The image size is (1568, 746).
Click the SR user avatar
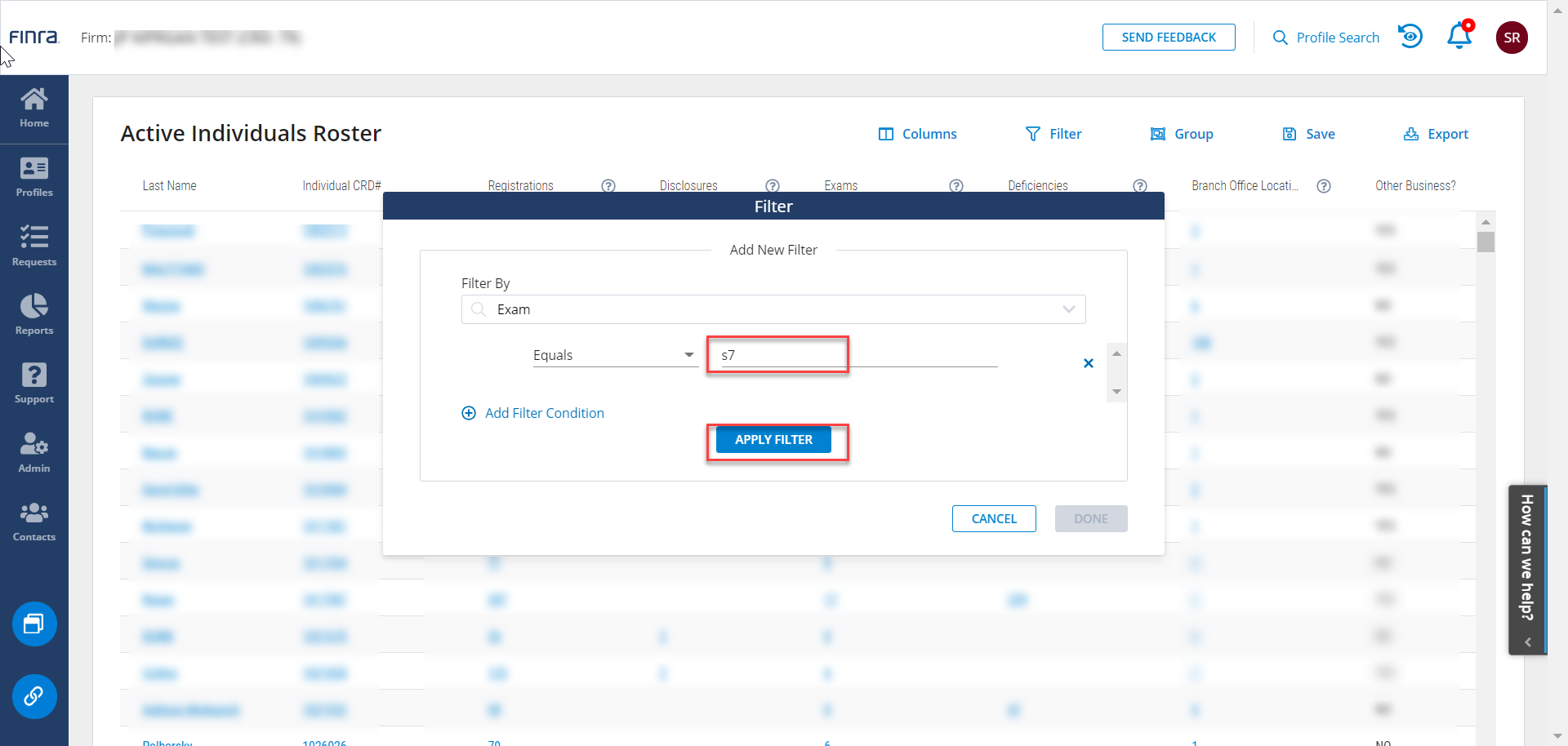click(x=1512, y=38)
